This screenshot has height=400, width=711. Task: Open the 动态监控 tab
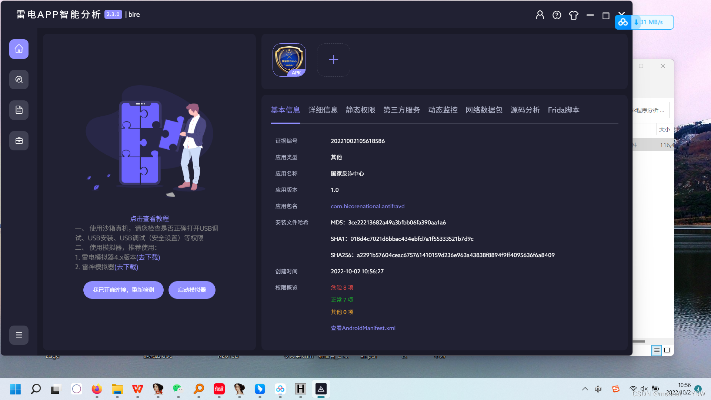click(x=443, y=109)
